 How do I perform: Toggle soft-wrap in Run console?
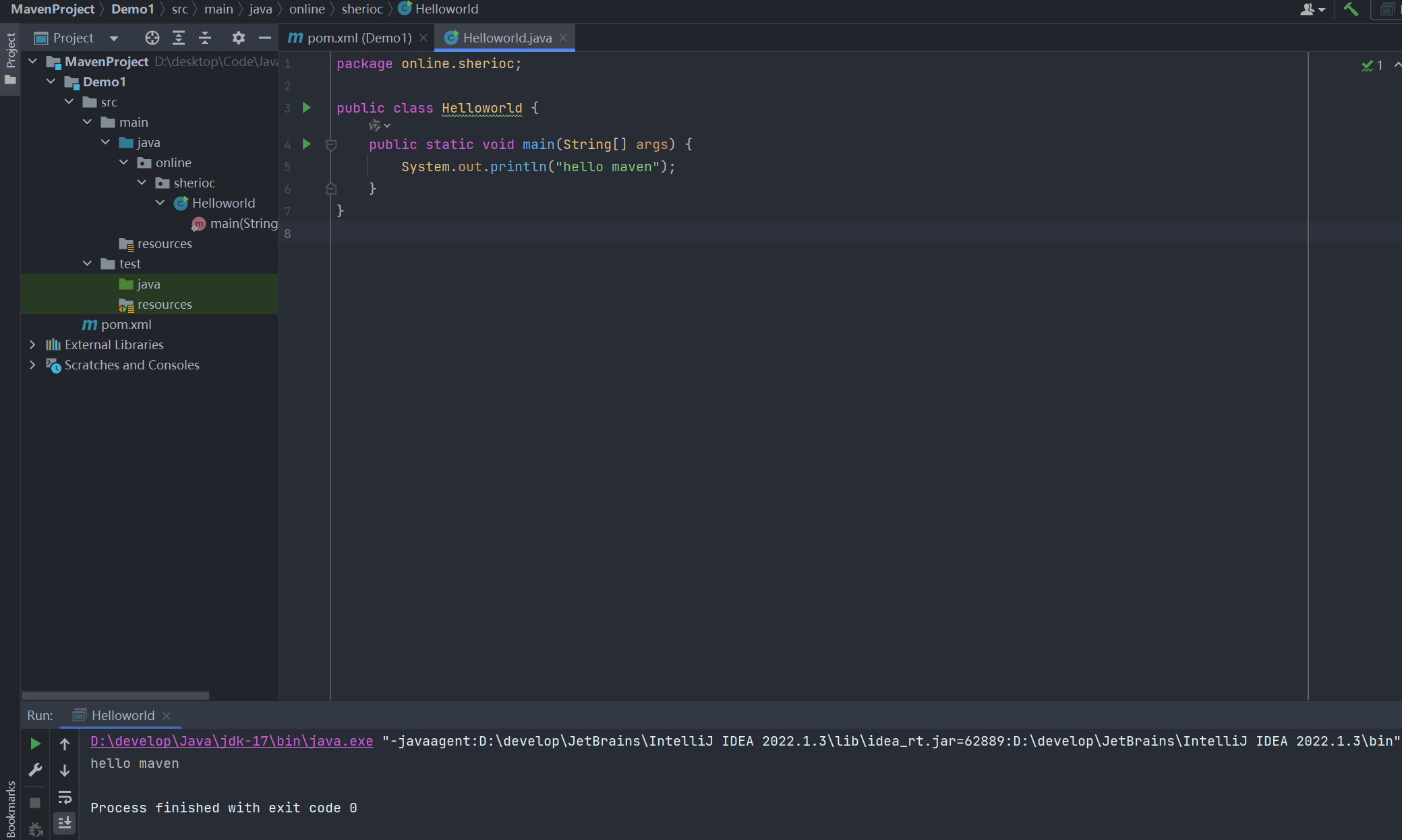click(65, 798)
